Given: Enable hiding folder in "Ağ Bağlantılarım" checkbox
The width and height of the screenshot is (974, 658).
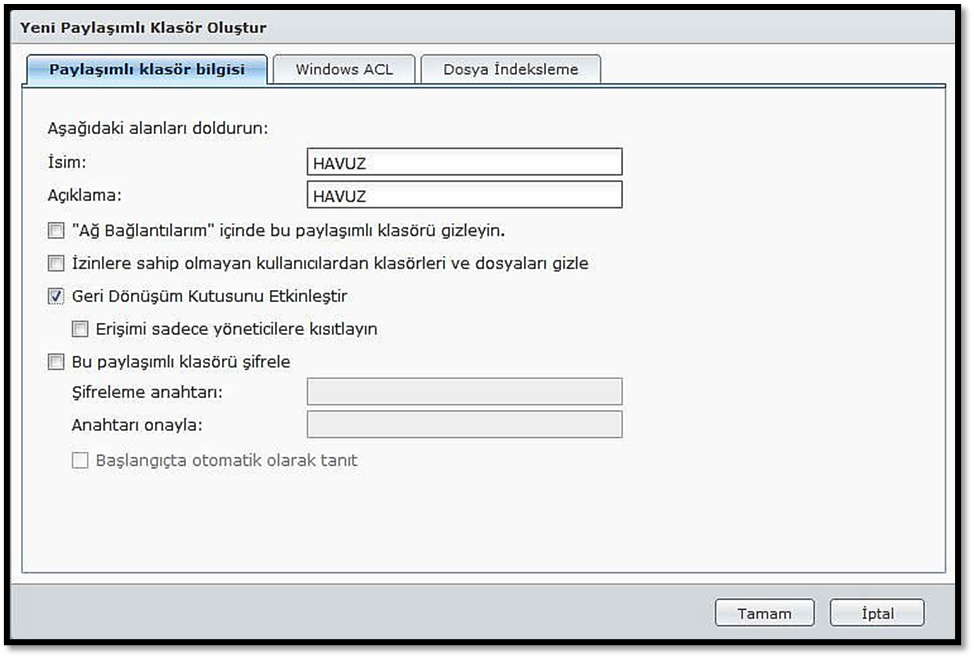Looking at the screenshot, I should pyautogui.click(x=56, y=231).
